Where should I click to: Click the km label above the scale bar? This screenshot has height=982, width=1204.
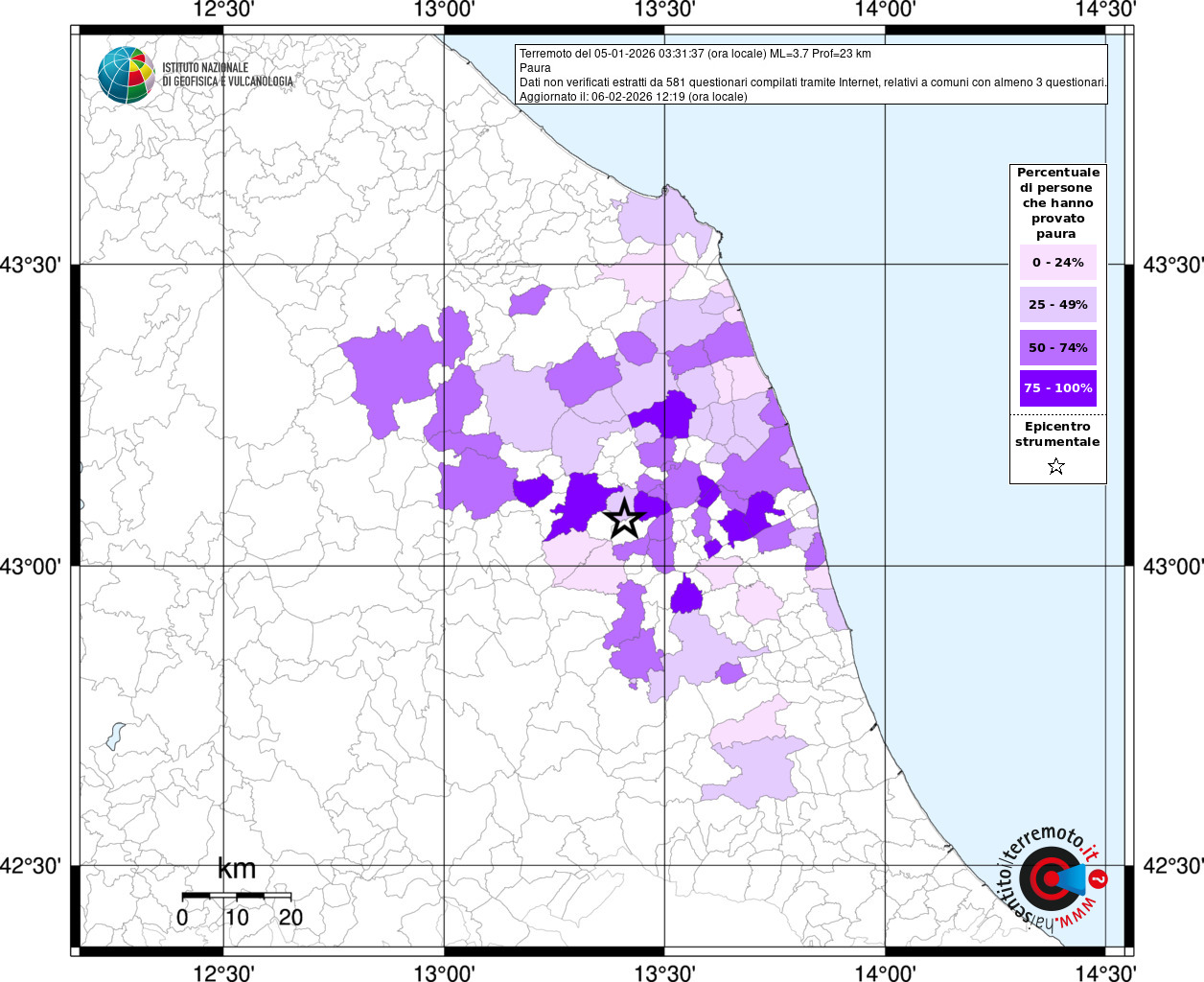tap(237, 869)
